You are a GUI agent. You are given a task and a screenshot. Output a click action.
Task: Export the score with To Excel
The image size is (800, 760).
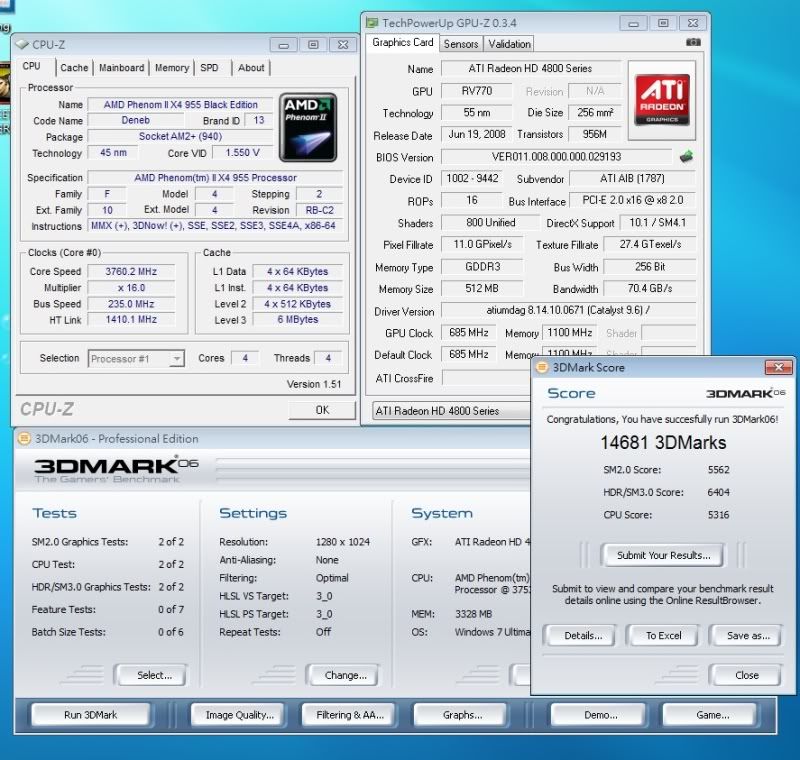tap(663, 636)
